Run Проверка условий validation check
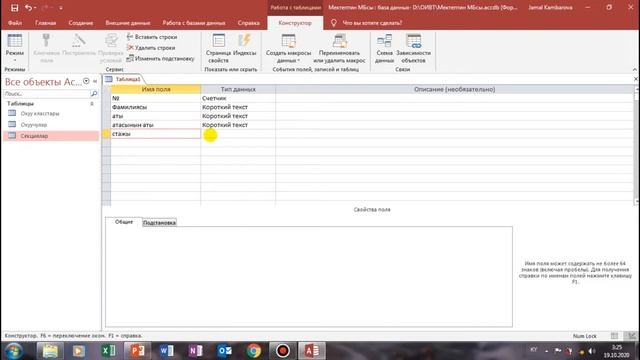This screenshot has width=640, height=360. tap(111, 48)
